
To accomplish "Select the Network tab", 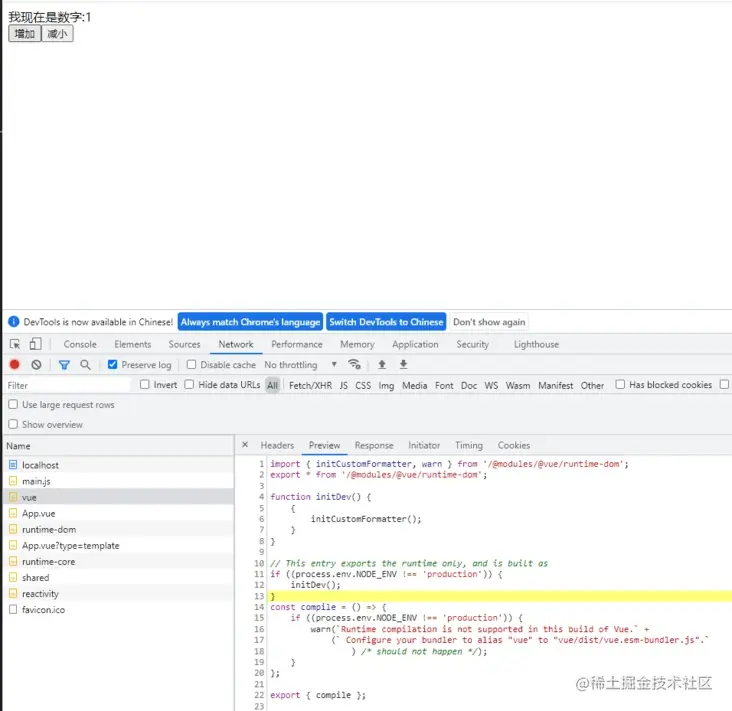I will [x=236, y=345].
